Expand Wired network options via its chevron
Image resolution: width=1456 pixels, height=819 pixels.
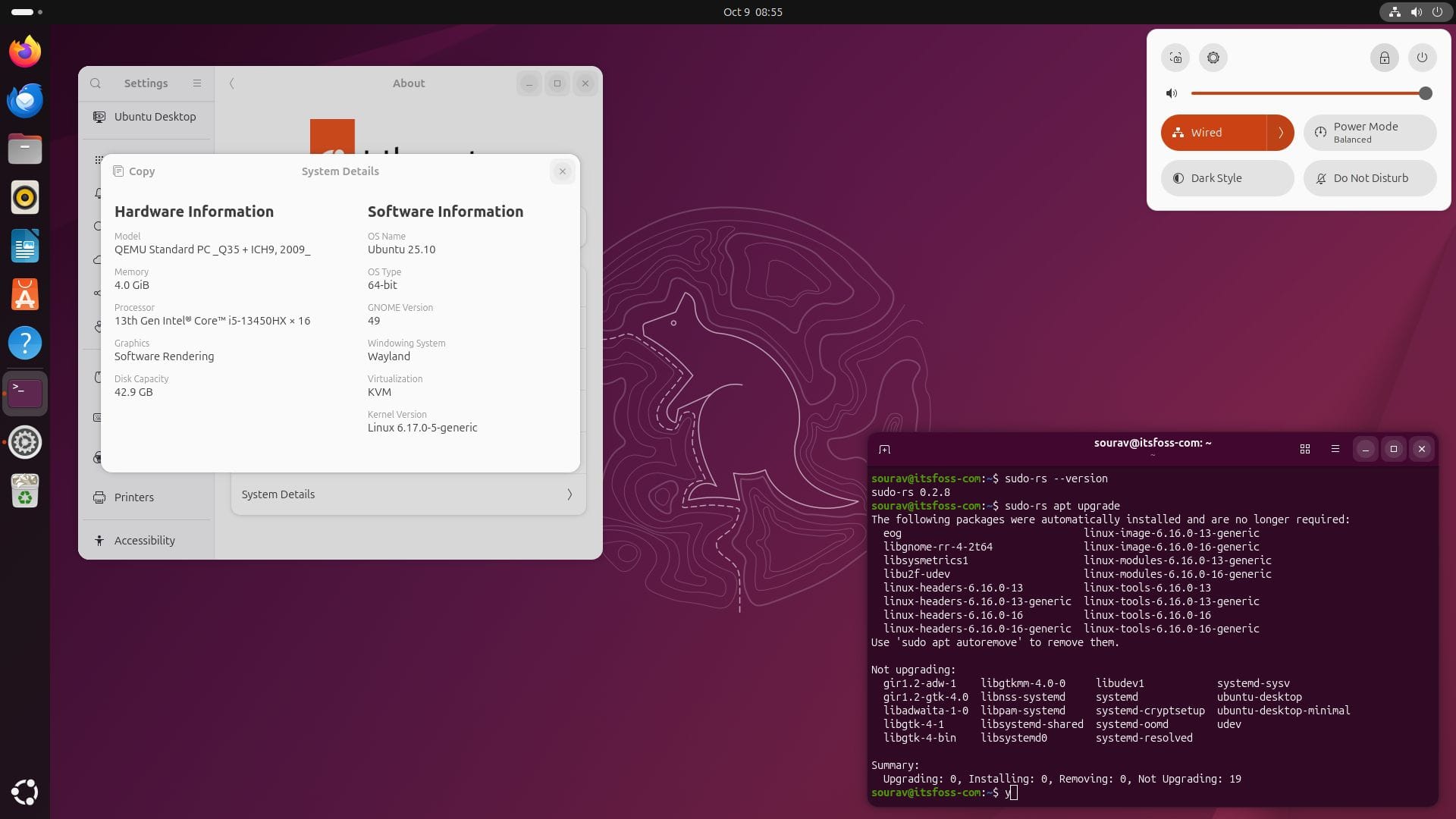(x=1282, y=132)
